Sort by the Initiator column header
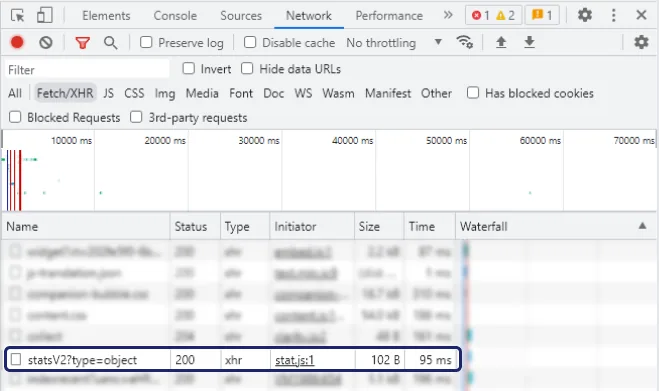 312,227
